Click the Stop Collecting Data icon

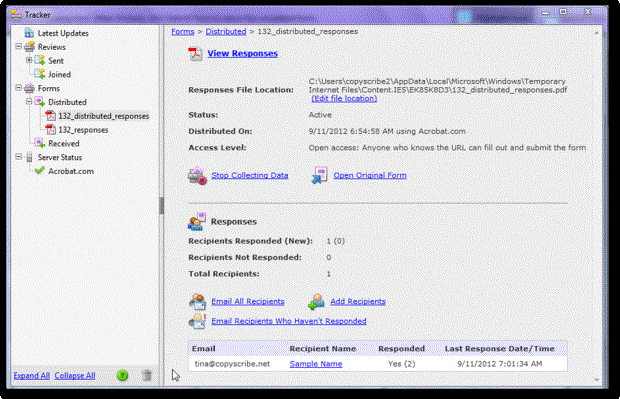click(197, 176)
